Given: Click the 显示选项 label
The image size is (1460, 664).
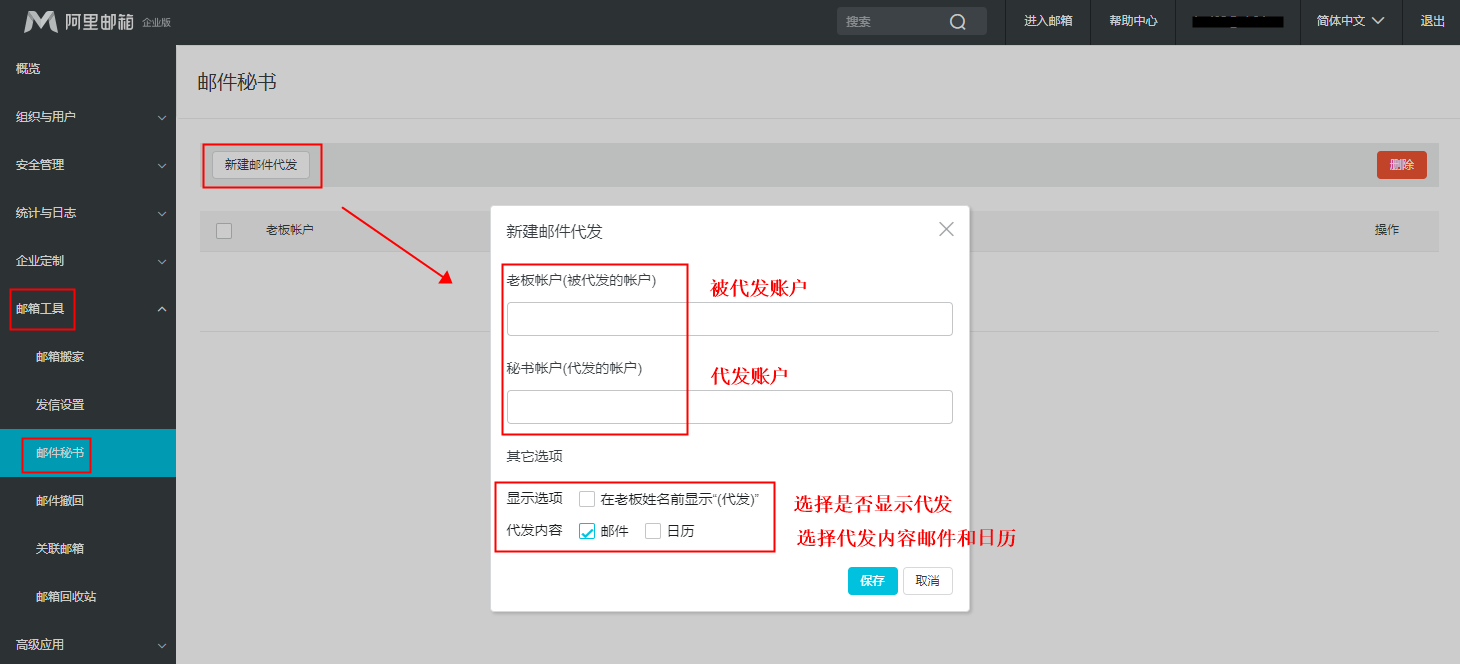Looking at the screenshot, I should pos(535,499).
